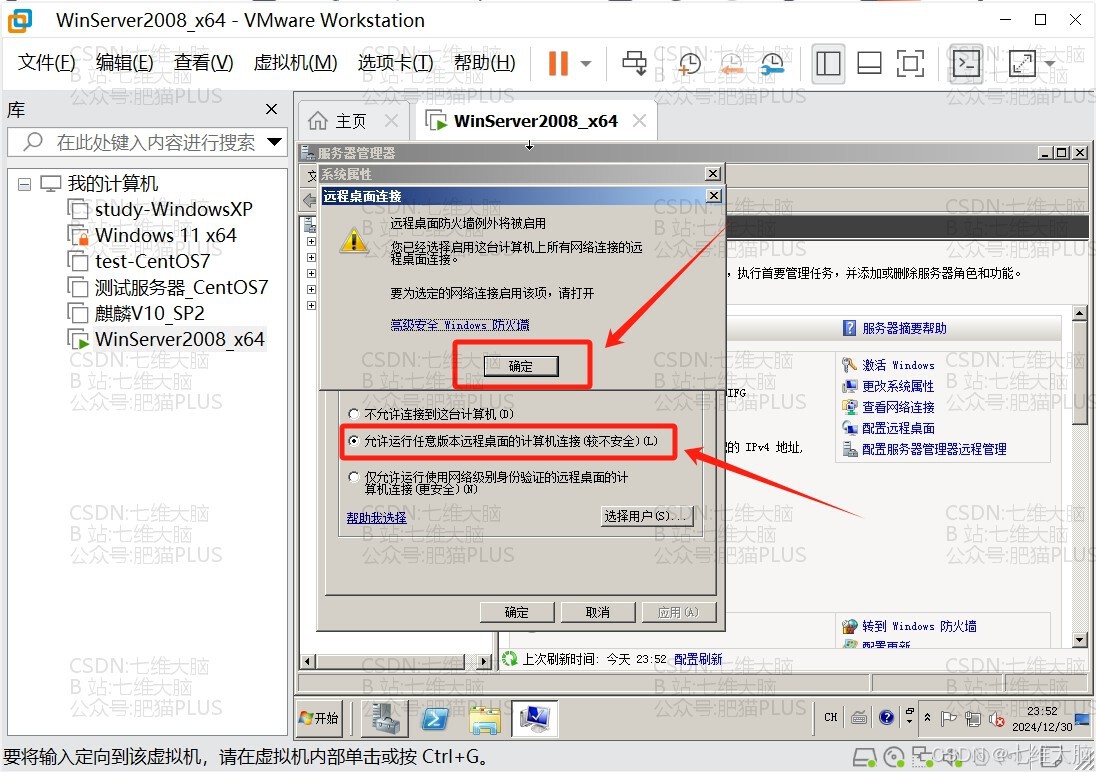Open the library search dropdown arrow

coord(275,143)
